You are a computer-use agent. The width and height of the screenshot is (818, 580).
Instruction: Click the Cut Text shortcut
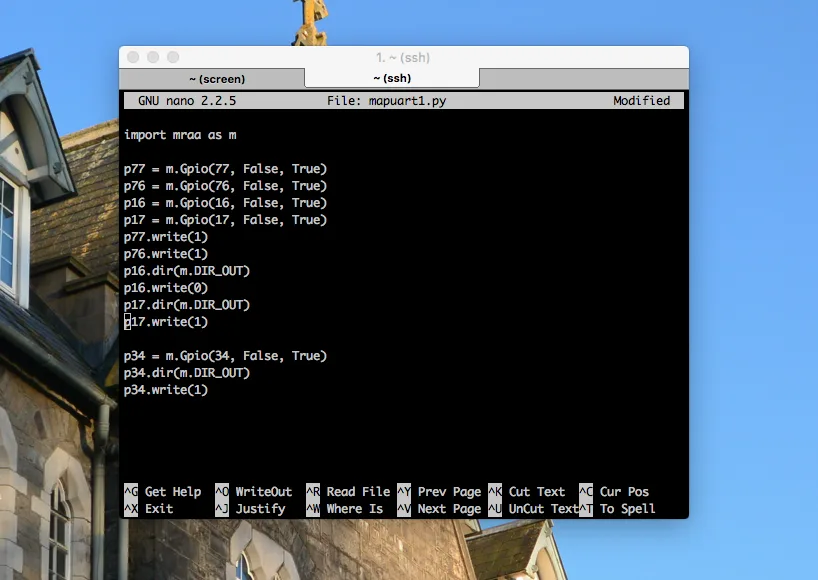click(x=538, y=492)
